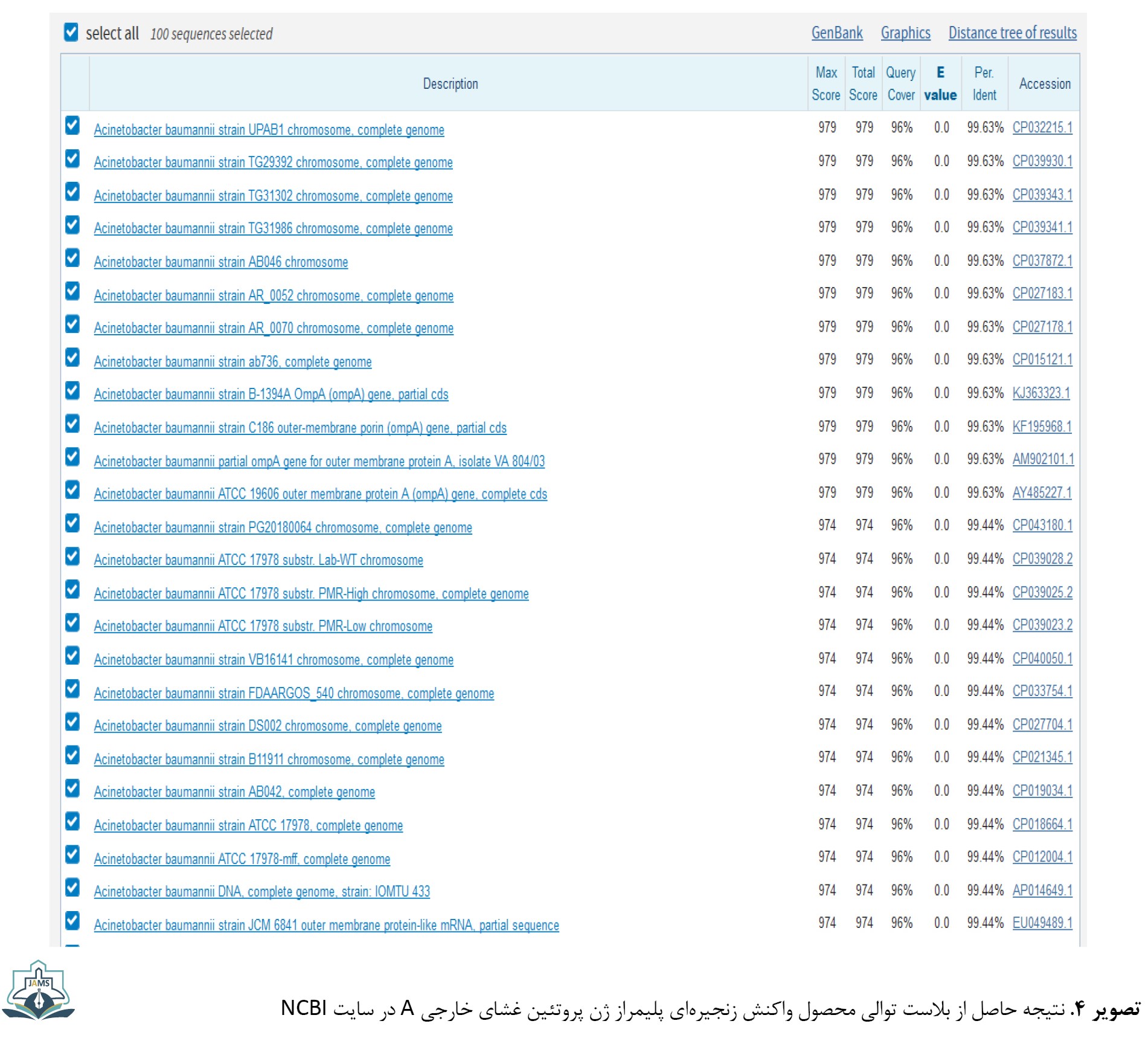1148x1047 pixels.
Task: Open C186 outer-membrane porin gene link
Action: point(300,428)
